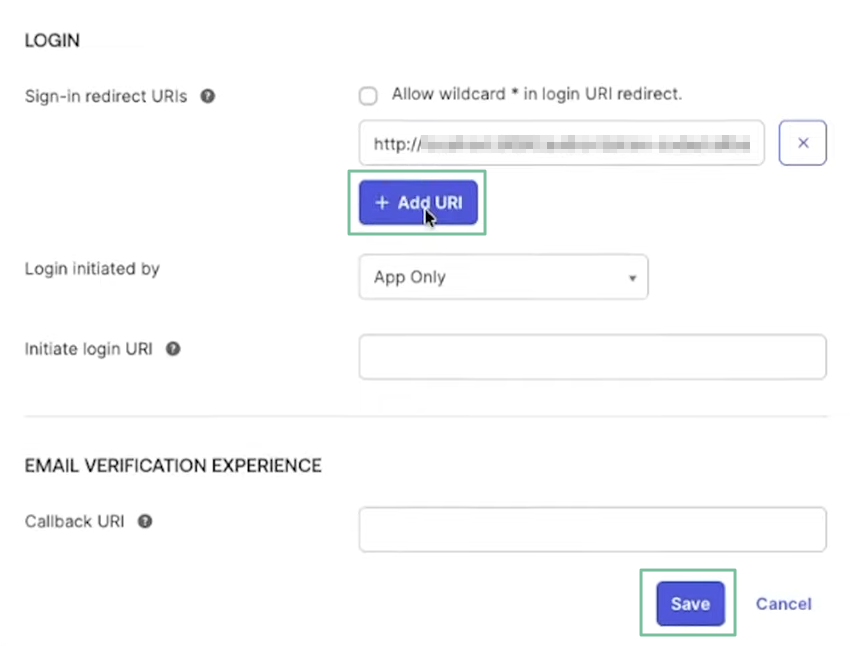Click the 'Sign-in redirect URIs' label
This screenshot has width=850, height=646.
click(x=106, y=97)
